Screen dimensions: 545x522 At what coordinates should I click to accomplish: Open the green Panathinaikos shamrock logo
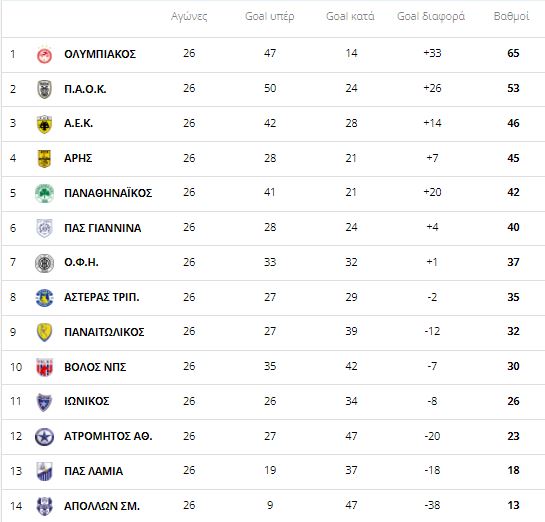(x=44, y=193)
